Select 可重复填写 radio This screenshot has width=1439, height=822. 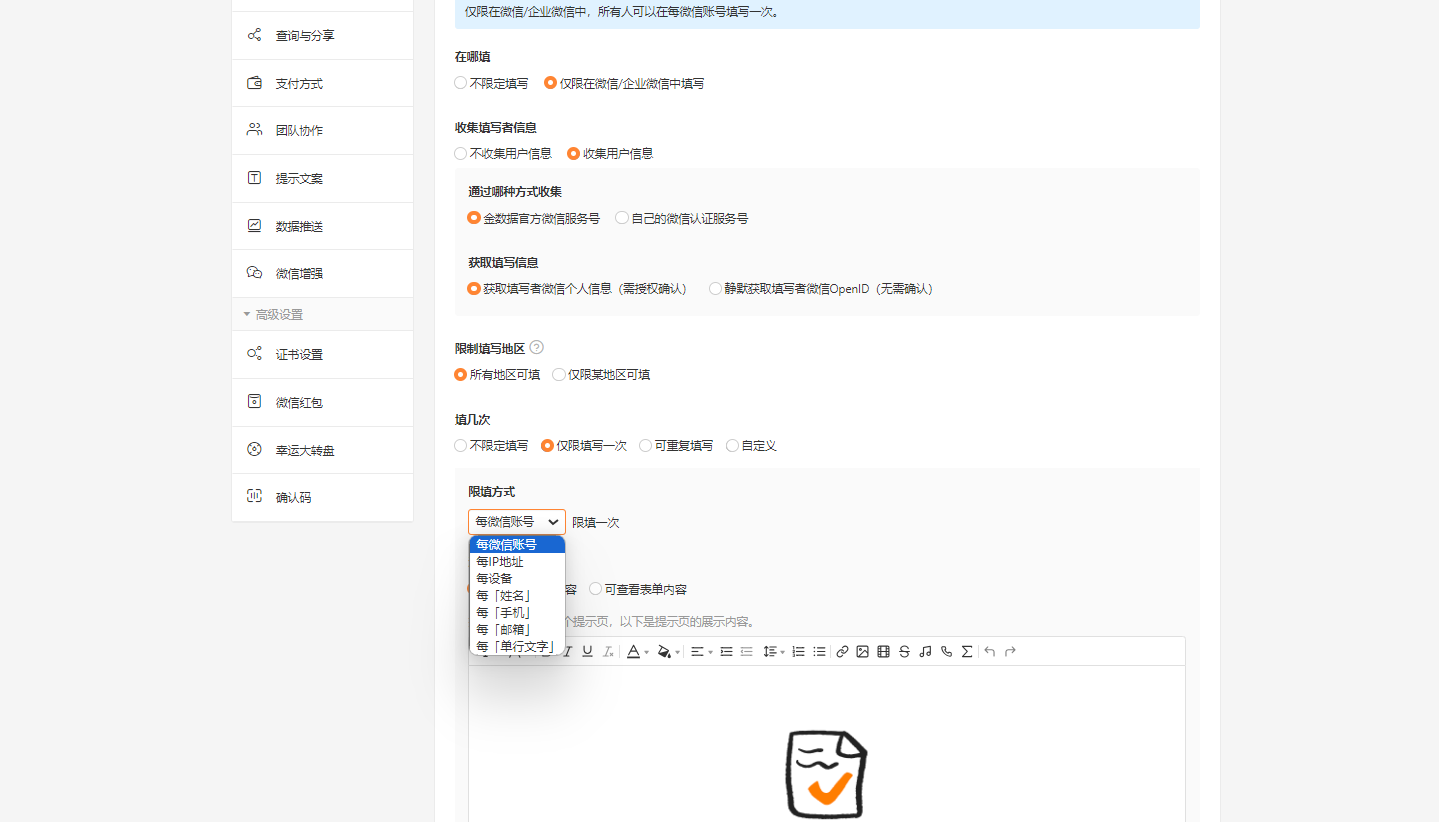tap(645, 445)
